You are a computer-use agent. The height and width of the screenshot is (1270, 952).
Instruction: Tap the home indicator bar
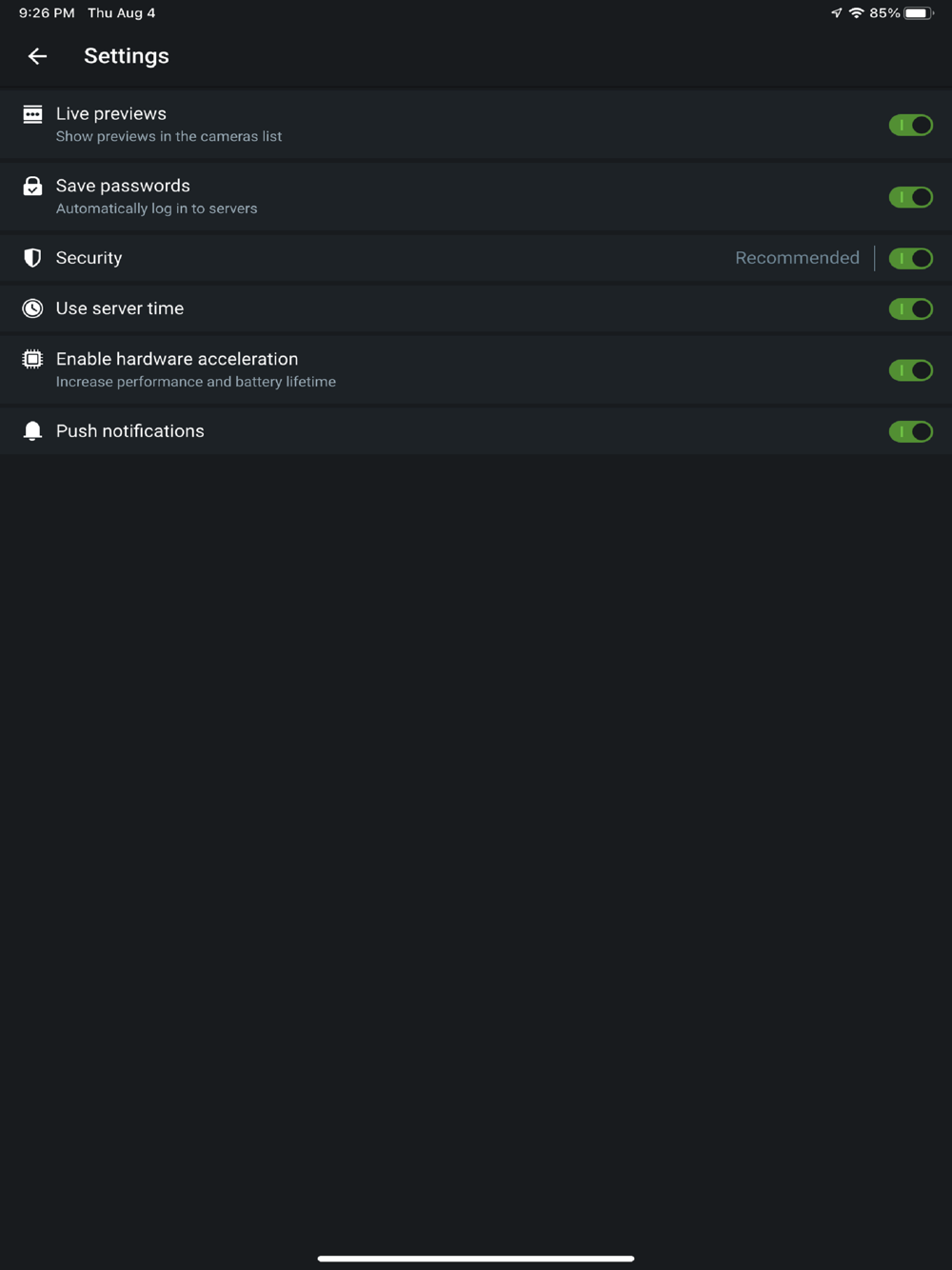point(476,1258)
